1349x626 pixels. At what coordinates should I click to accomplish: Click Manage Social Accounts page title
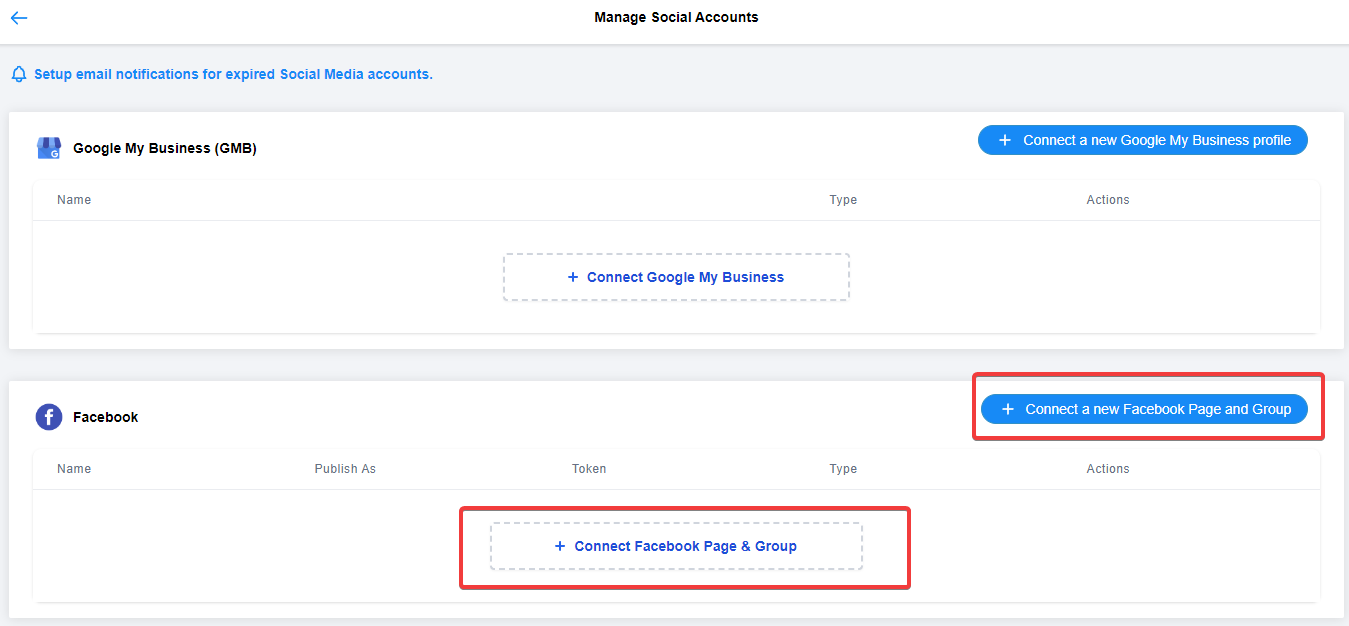676,17
